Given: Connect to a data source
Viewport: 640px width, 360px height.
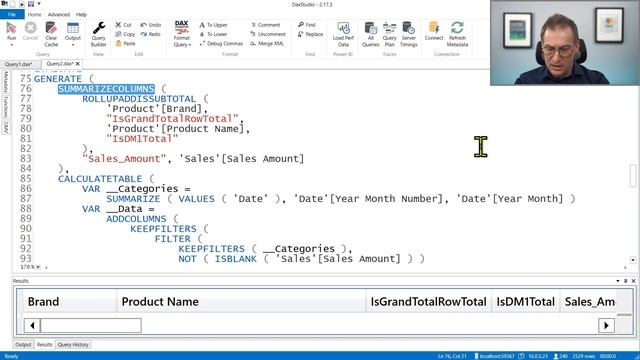Looking at the screenshot, I should click(x=433, y=31).
